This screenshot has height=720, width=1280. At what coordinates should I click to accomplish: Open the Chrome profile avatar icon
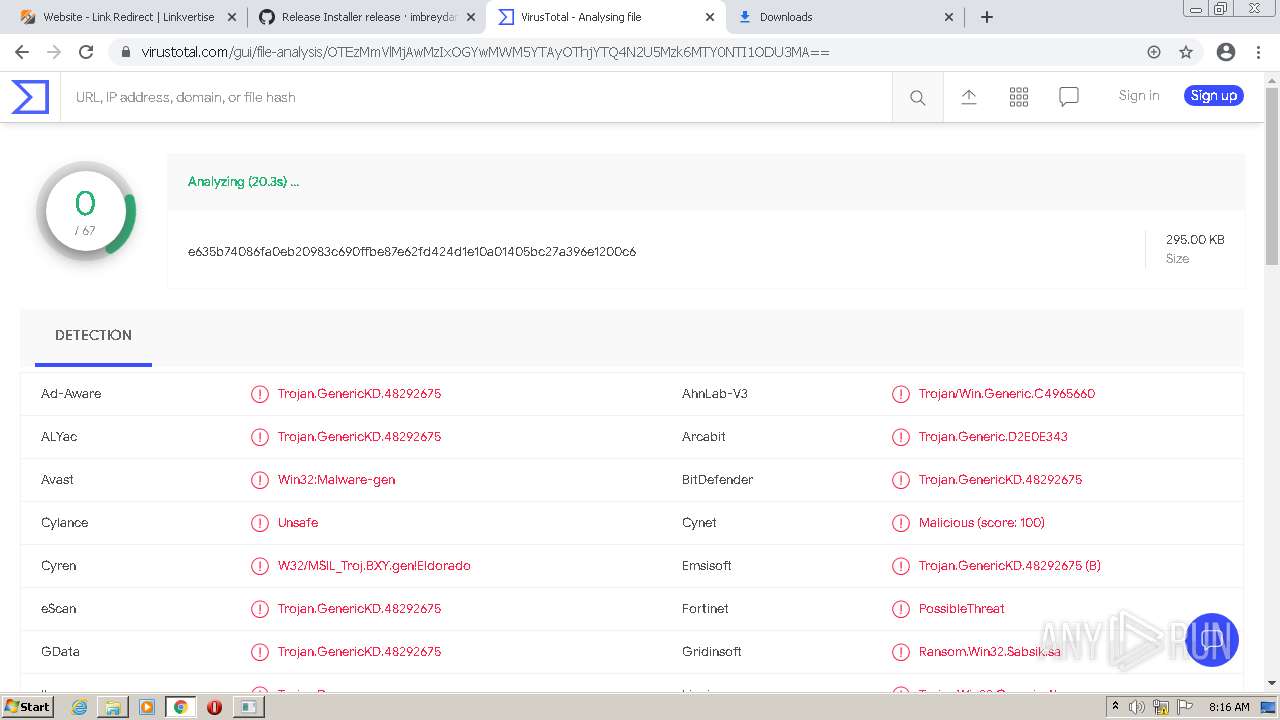pos(1225,52)
